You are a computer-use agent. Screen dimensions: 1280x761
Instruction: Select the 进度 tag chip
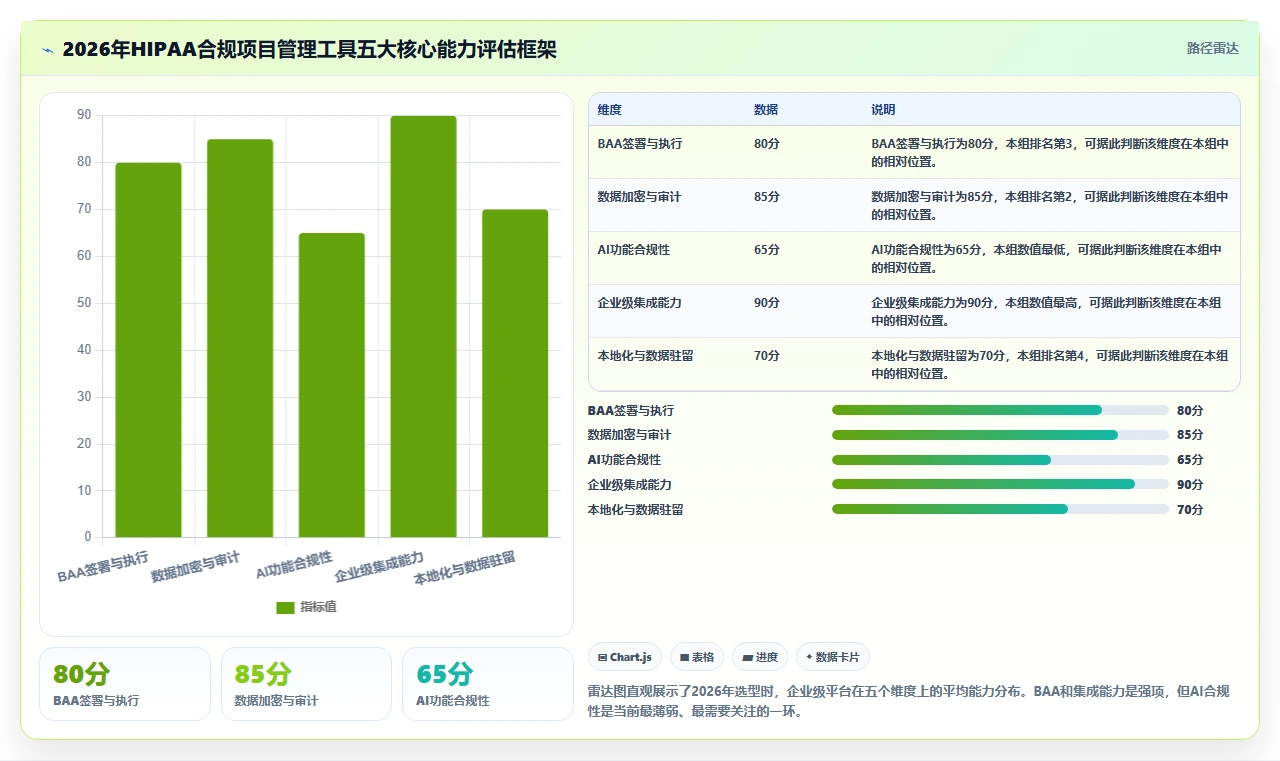(760, 657)
